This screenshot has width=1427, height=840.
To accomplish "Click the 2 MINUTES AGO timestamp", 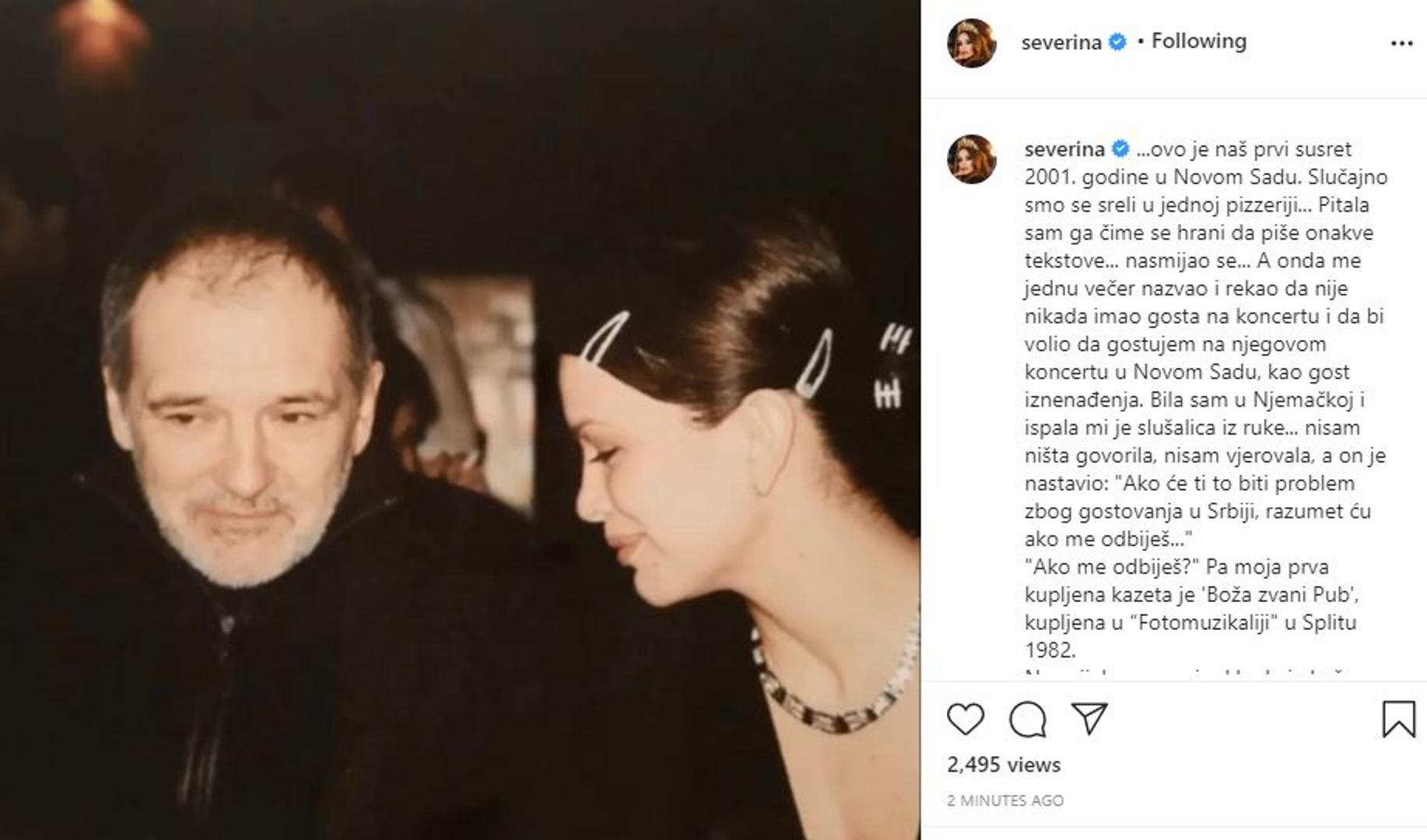I will tap(1005, 800).
